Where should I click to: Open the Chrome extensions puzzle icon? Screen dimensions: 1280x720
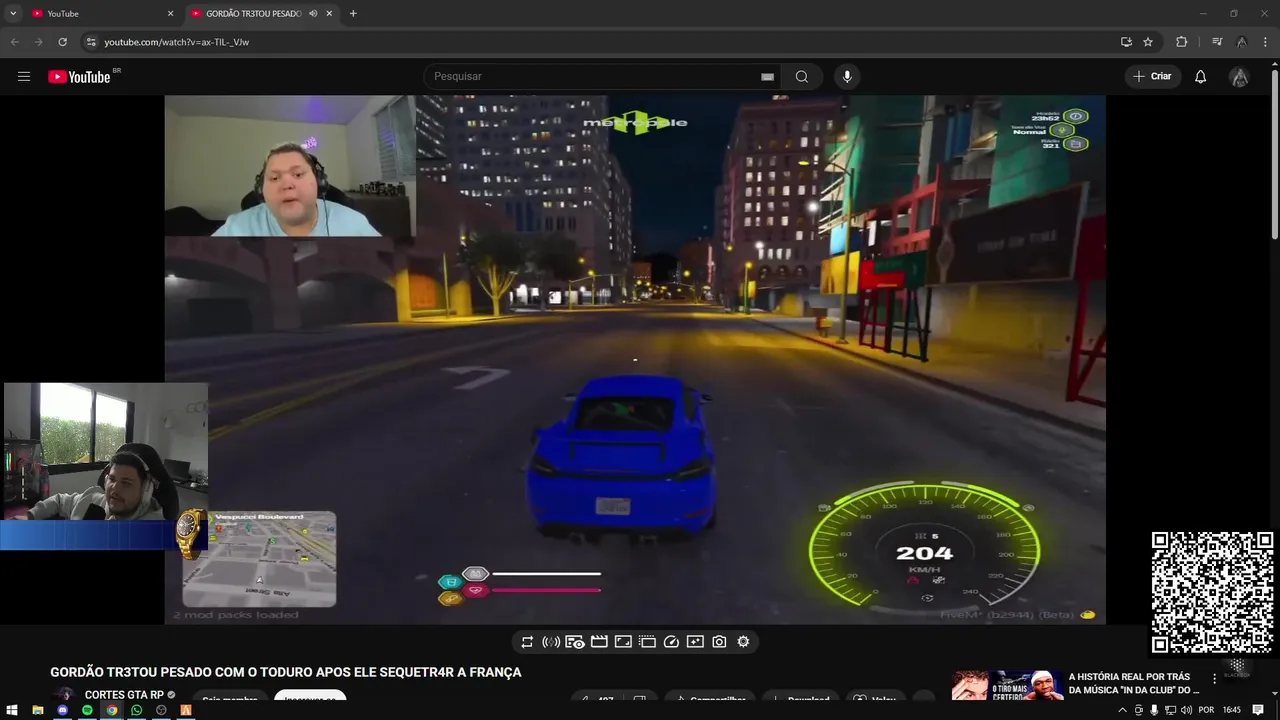[x=1181, y=42]
